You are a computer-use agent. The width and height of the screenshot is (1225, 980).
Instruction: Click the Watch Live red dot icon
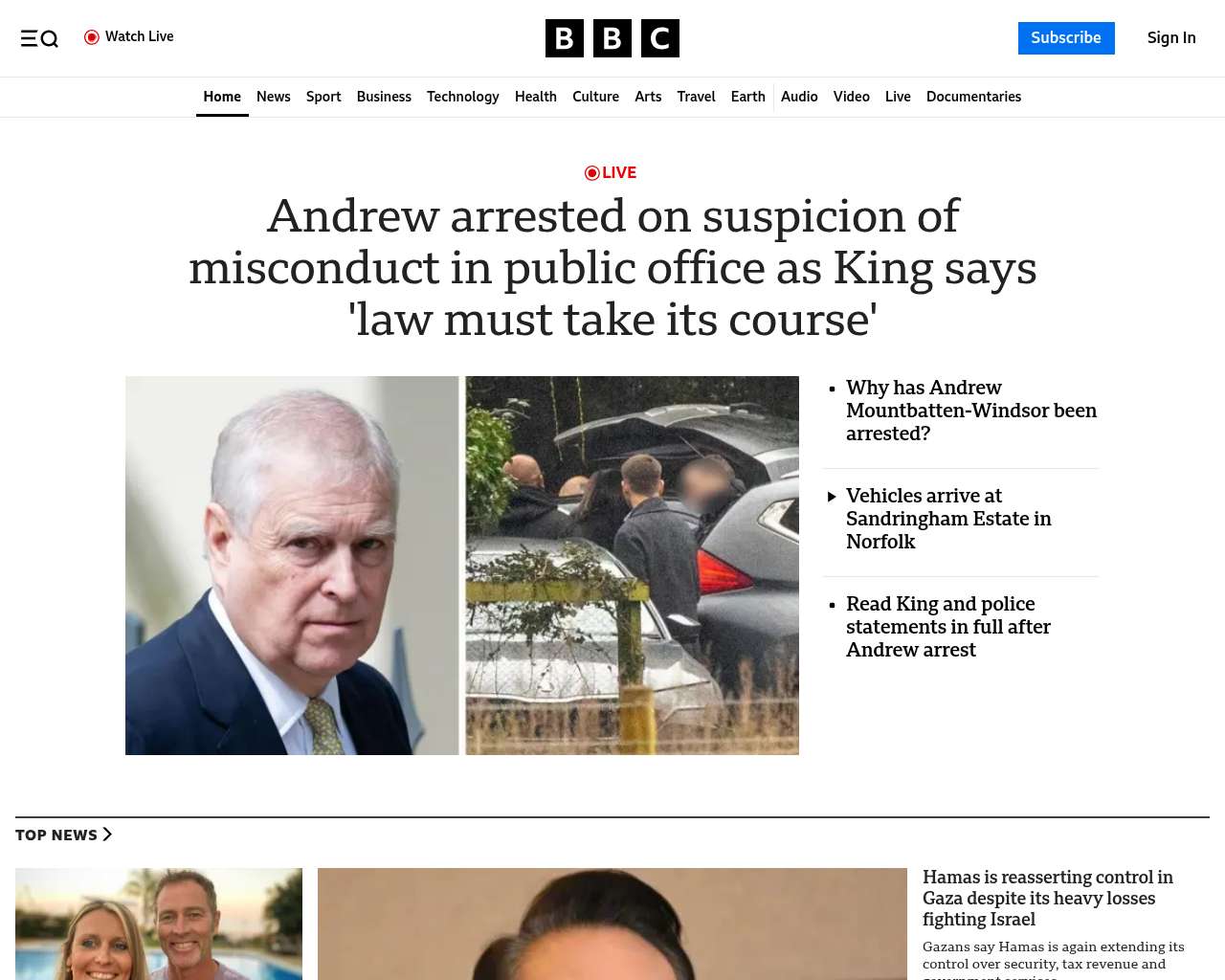pos(92,37)
